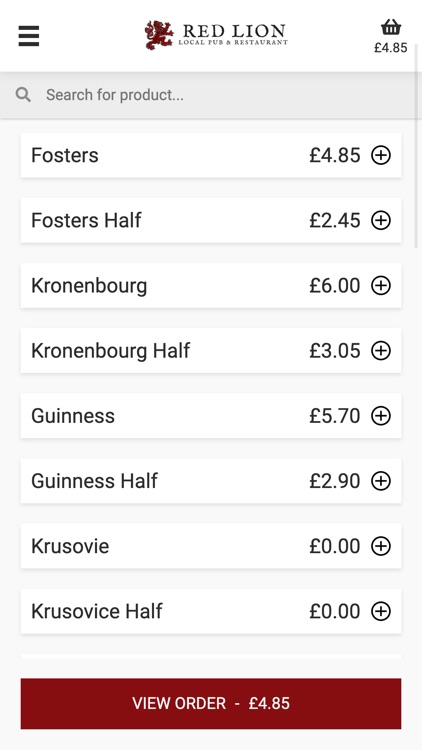The height and width of the screenshot is (750, 422).
Task: Add Kronenbourg with the plus icon
Action: click(x=381, y=286)
